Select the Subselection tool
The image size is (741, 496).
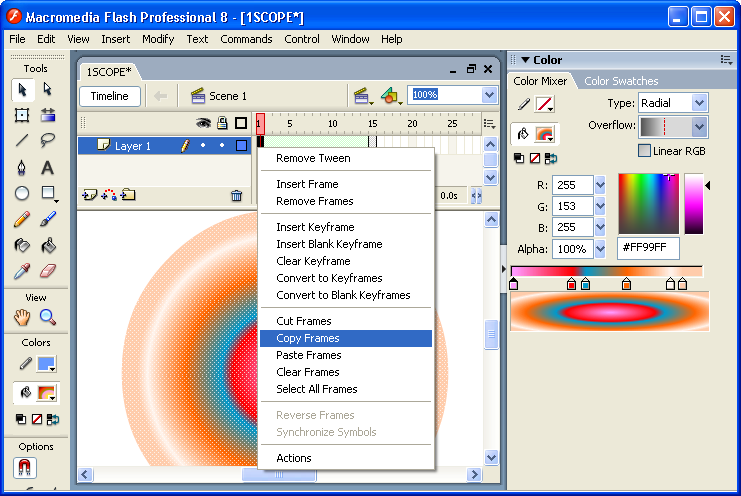pyautogui.click(x=47, y=90)
